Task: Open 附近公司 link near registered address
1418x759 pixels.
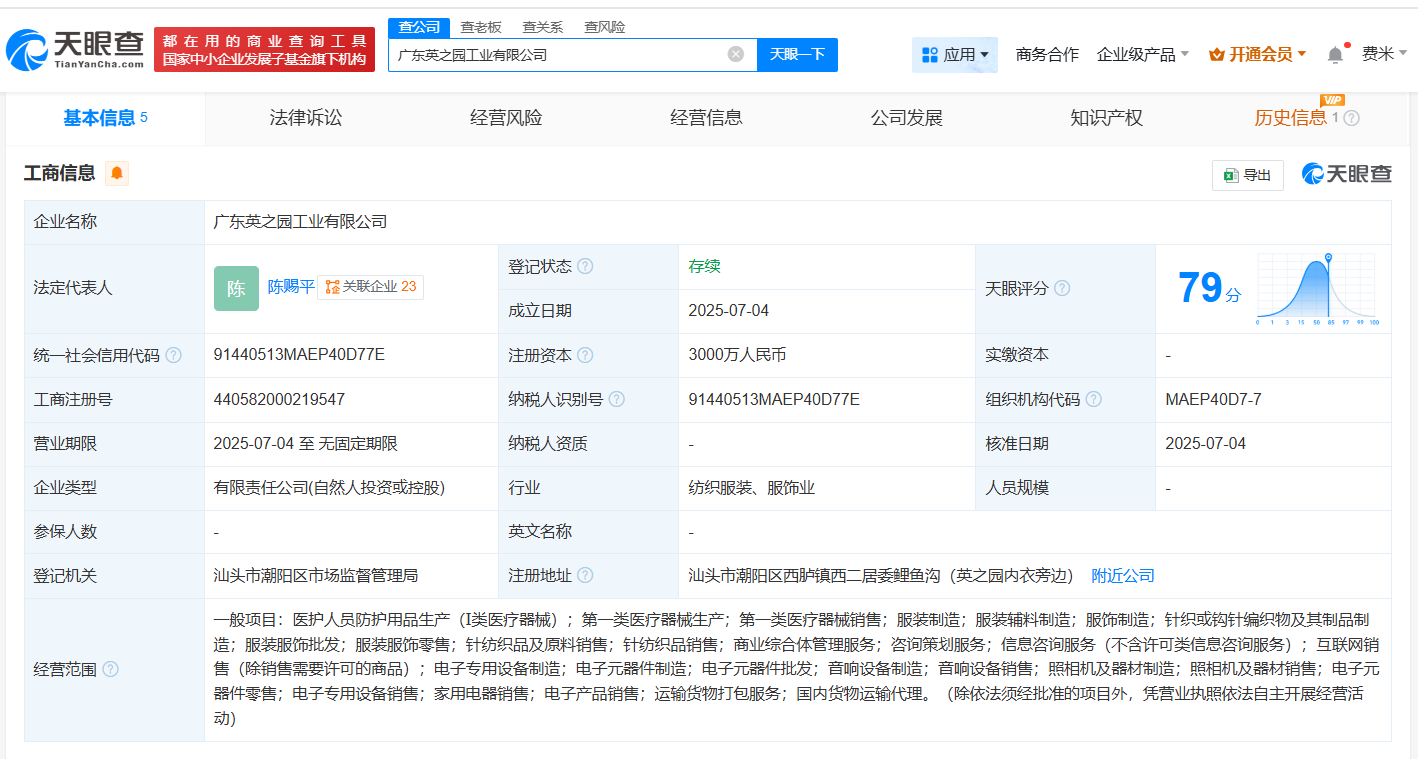Action: [x=1122, y=576]
